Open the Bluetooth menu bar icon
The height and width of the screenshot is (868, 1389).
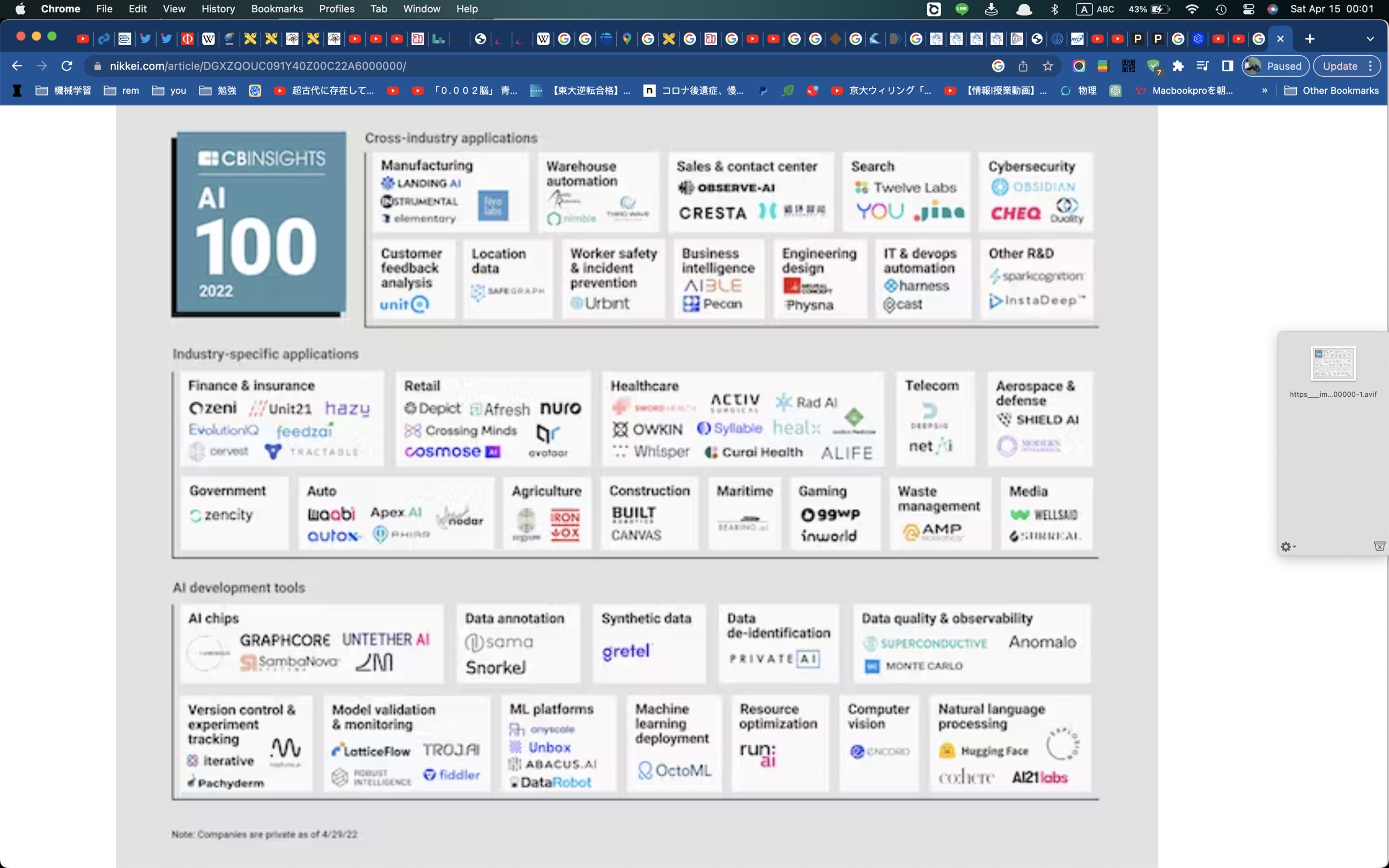tap(1055, 9)
